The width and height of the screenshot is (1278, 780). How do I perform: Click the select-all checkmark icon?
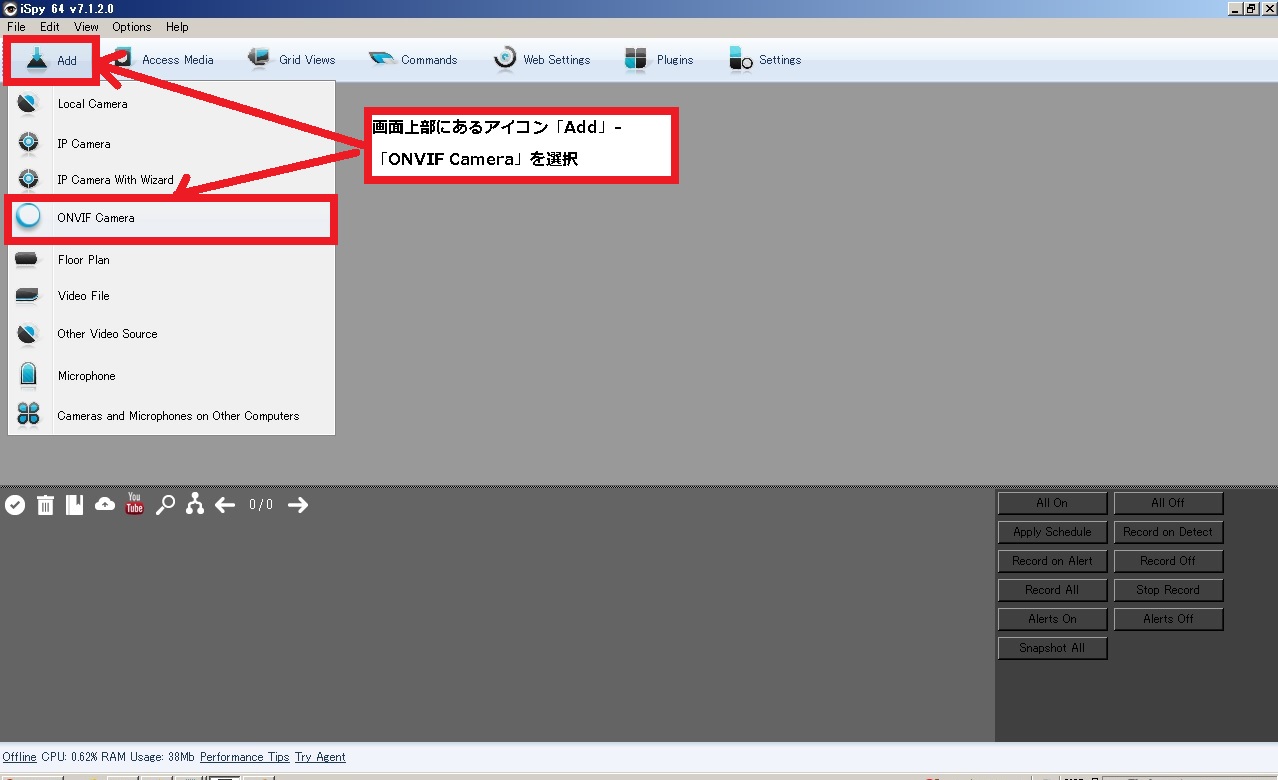[15, 505]
